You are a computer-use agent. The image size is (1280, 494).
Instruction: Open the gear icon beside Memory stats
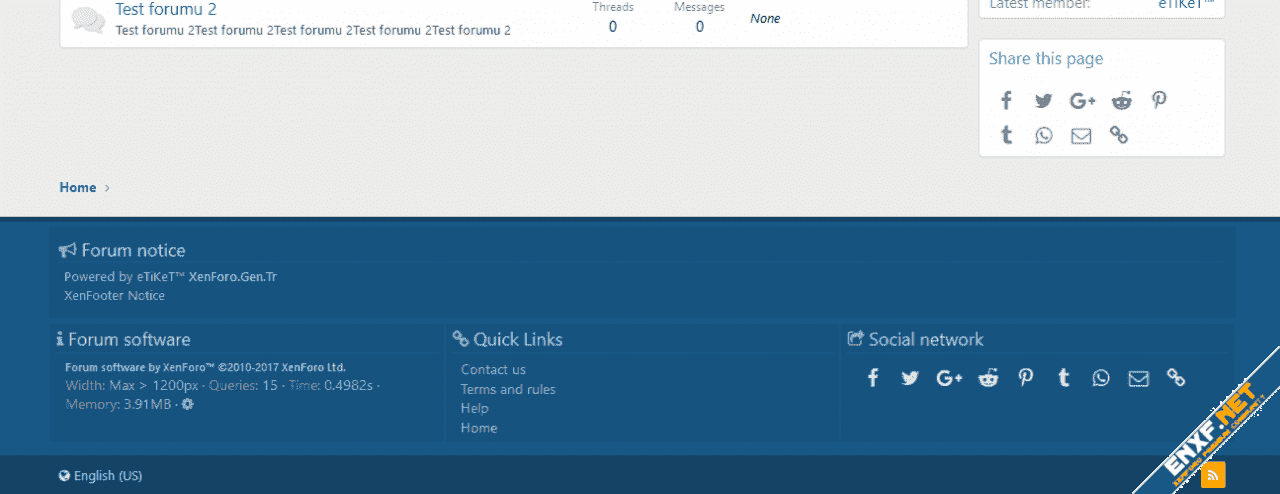[x=187, y=404]
